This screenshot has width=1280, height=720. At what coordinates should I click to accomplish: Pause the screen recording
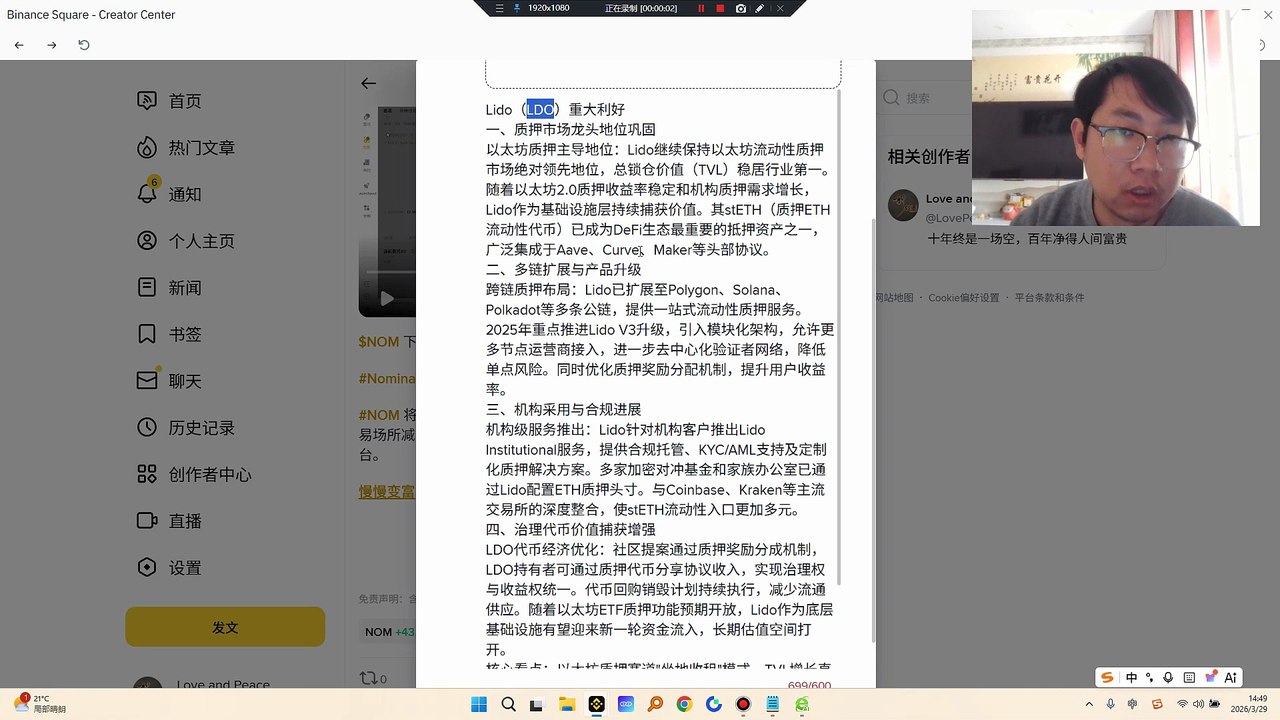(701, 8)
